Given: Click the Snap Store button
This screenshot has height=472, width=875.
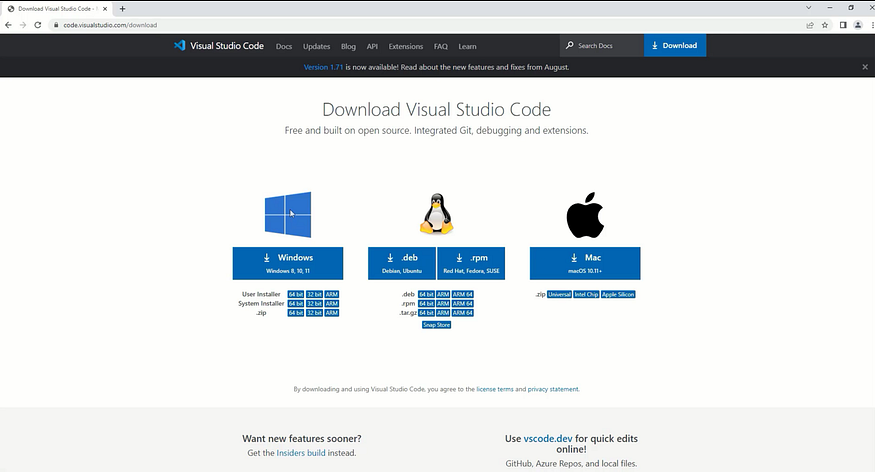Looking at the screenshot, I should coord(436,325).
